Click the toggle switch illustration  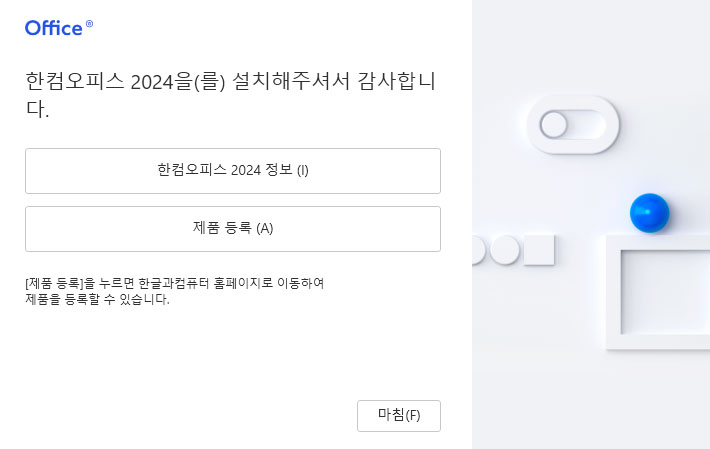pyautogui.click(x=573, y=125)
